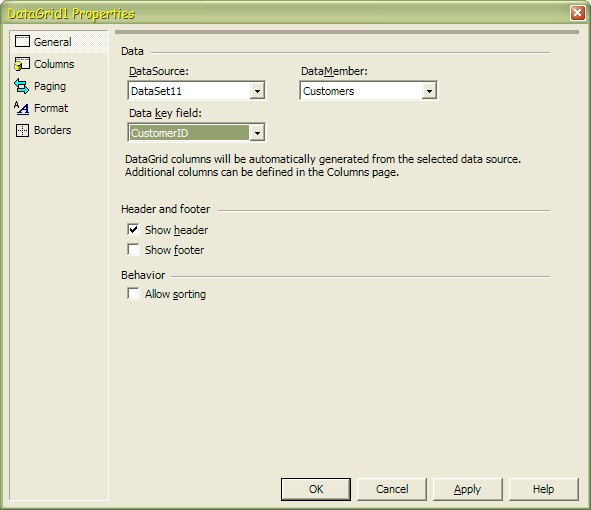
Task: Click the DataSet11 combo box field
Action: [196, 90]
